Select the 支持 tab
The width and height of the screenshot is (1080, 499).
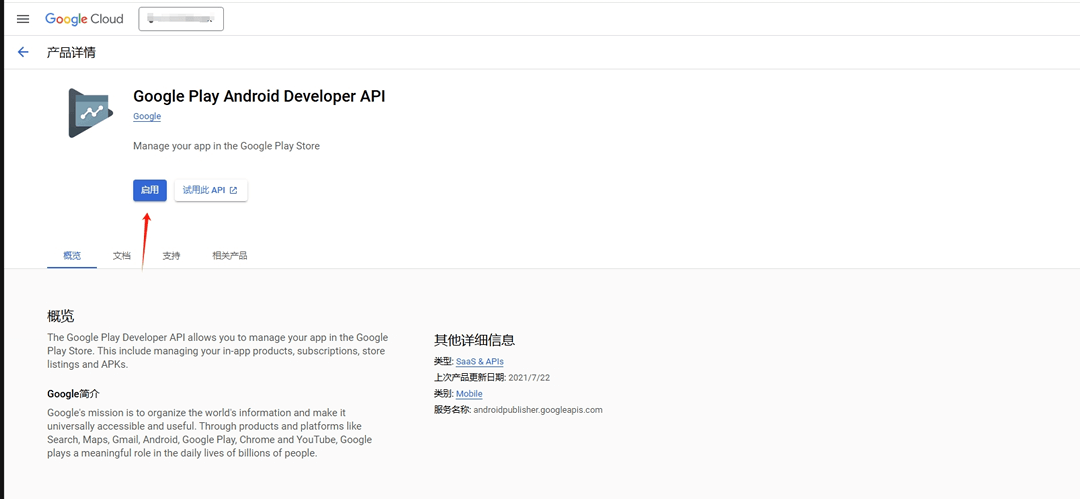click(172, 256)
